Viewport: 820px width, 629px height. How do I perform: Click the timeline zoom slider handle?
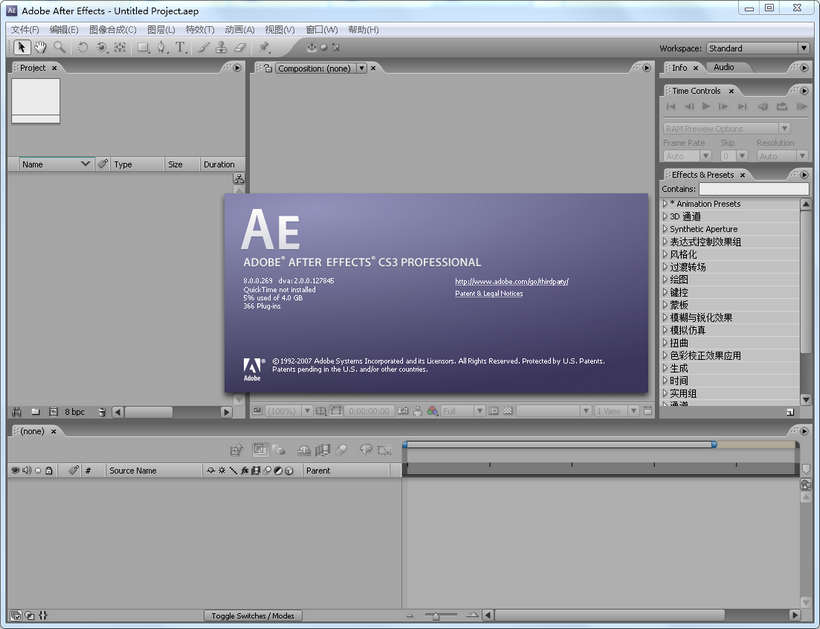[x=436, y=616]
